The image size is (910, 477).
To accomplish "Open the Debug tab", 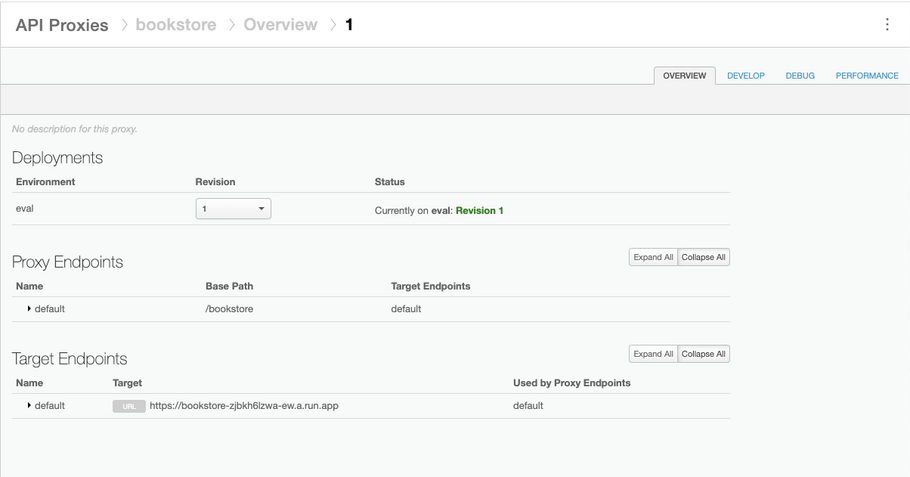I will pos(800,76).
